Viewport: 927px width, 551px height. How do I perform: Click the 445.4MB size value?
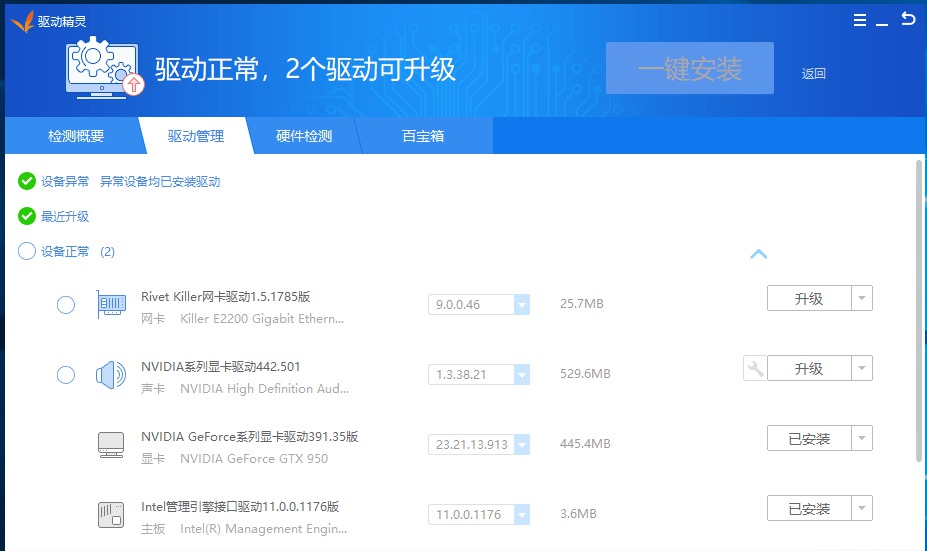(585, 443)
